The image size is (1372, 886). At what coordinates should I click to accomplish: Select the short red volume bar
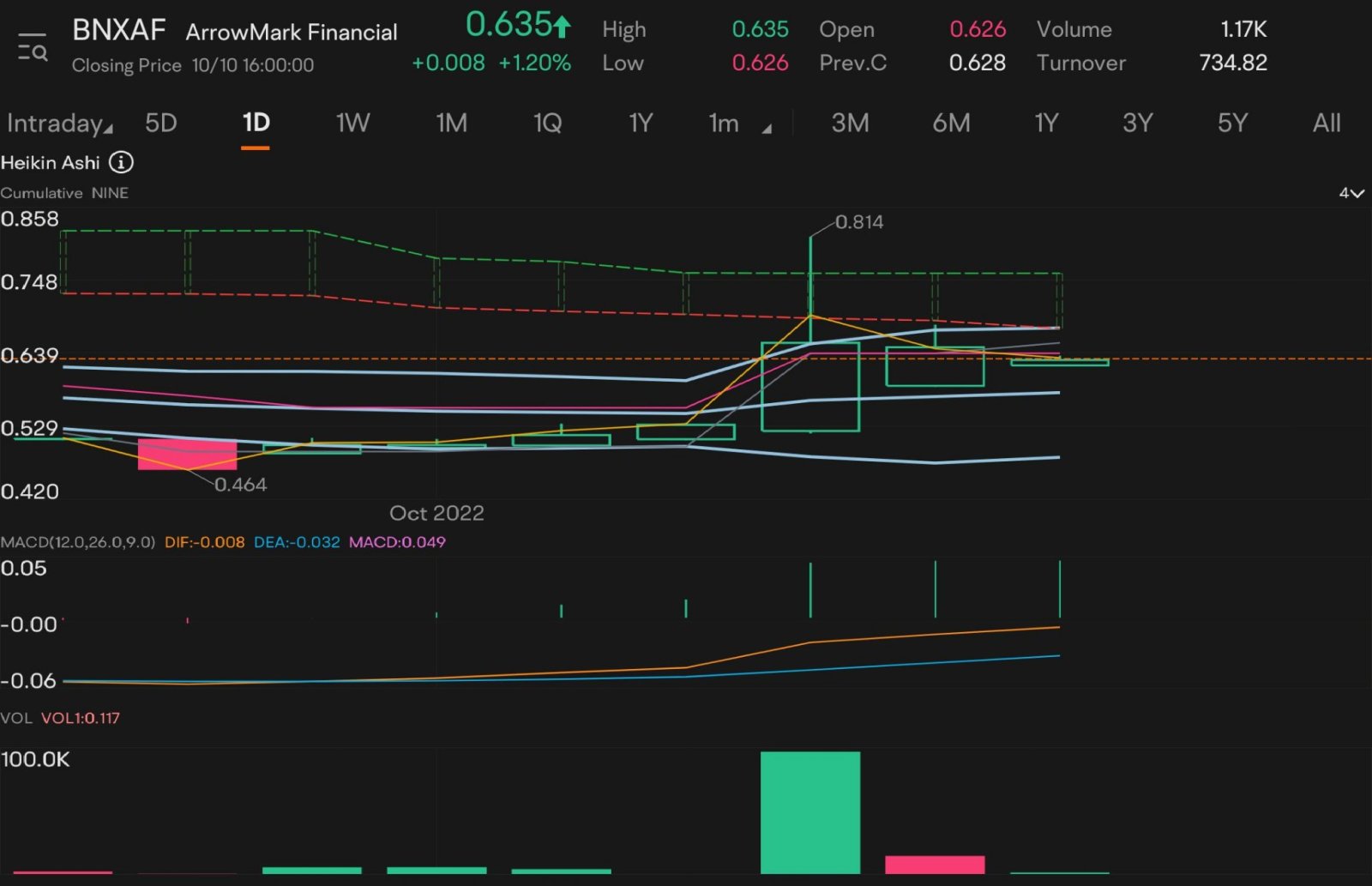935,865
